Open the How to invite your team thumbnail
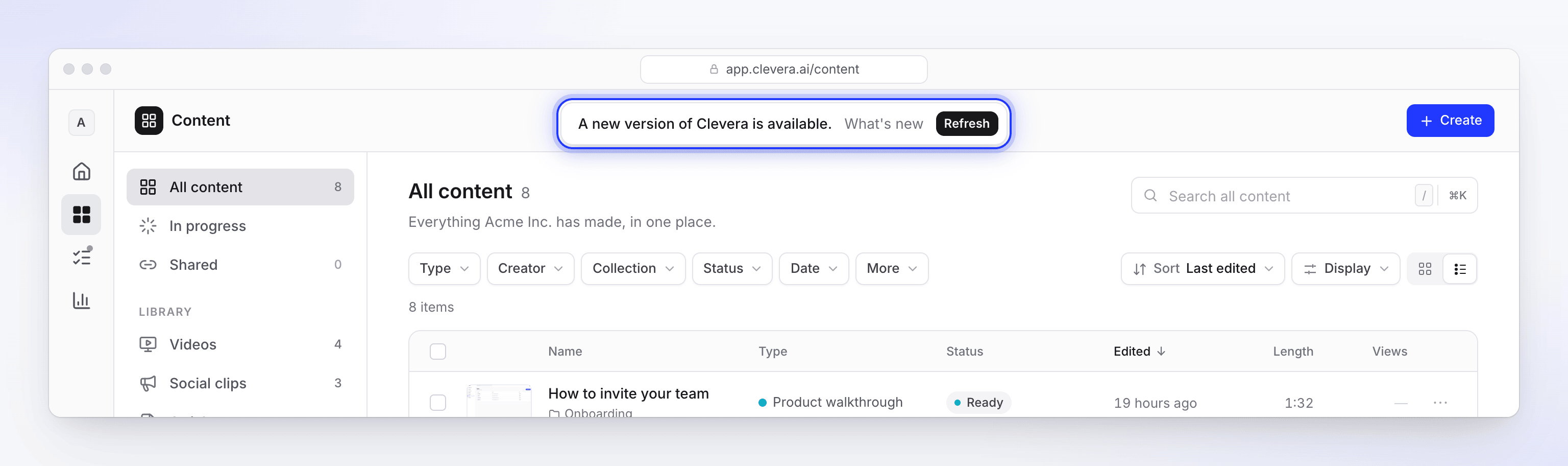Image resolution: width=1568 pixels, height=466 pixels. [x=499, y=401]
